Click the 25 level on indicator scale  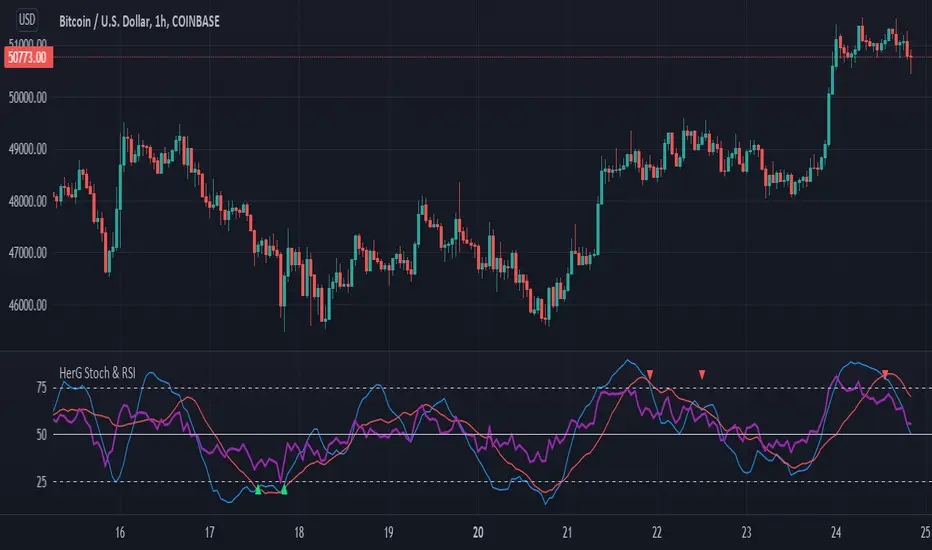tap(41, 482)
